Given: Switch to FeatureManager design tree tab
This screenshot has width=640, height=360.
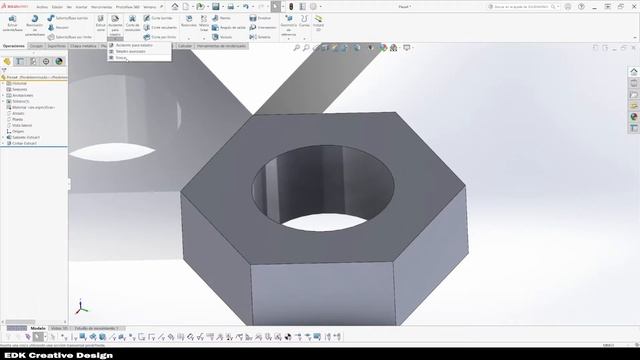Looking at the screenshot, I should click(x=7, y=61).
